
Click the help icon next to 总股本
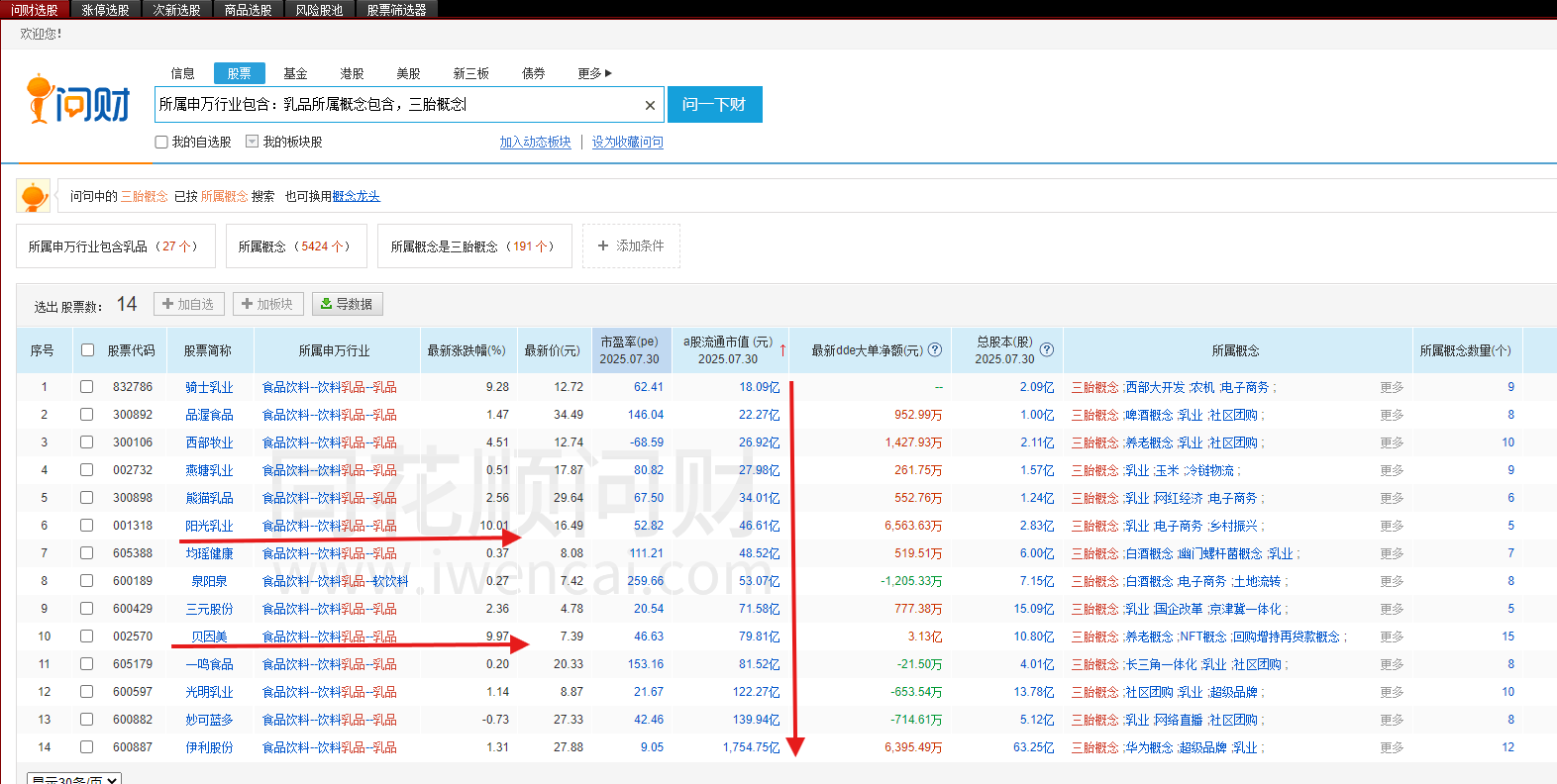[x=1047, y=349]
